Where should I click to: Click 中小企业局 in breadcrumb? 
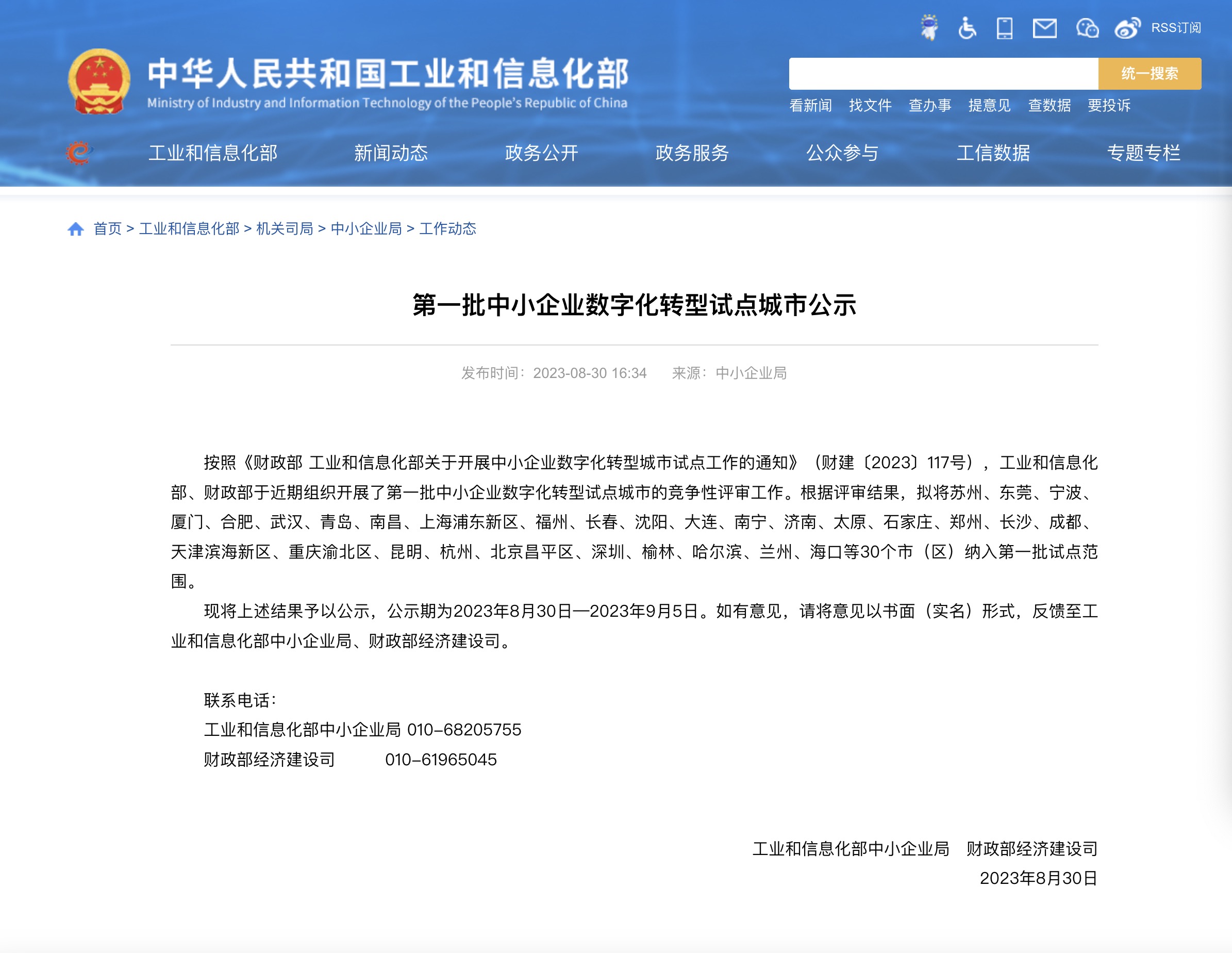coord(366,228)
